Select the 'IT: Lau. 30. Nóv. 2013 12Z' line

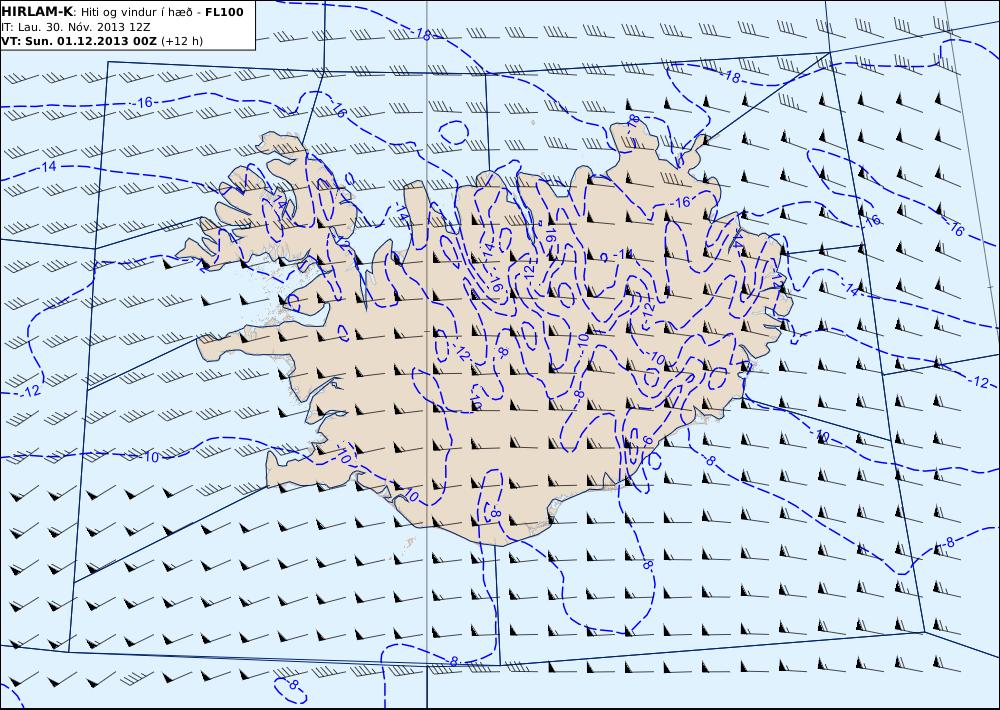tap(76, 27)
